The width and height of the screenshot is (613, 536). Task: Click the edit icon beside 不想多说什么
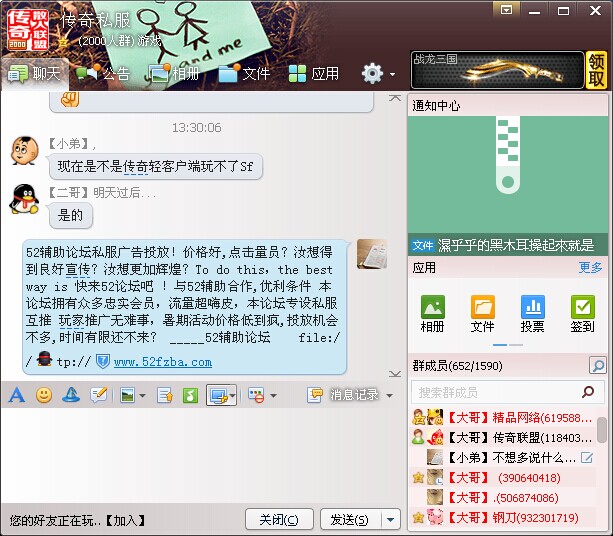(587, 457)
